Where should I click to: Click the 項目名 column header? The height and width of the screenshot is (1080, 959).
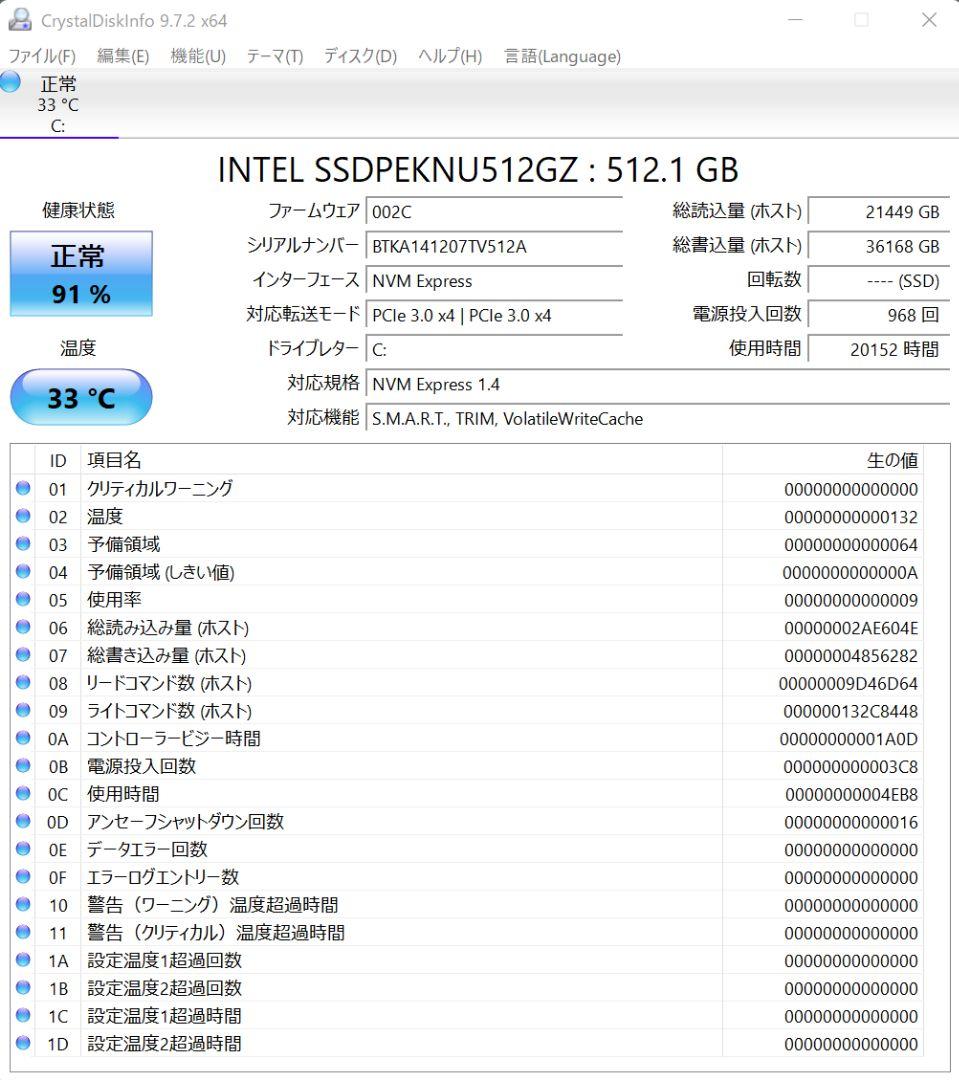(402, 461)
